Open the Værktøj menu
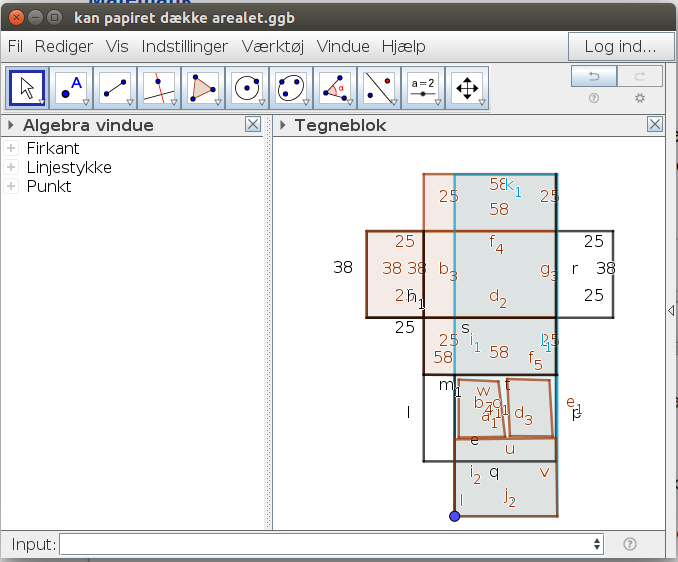 tap(273, 46)
